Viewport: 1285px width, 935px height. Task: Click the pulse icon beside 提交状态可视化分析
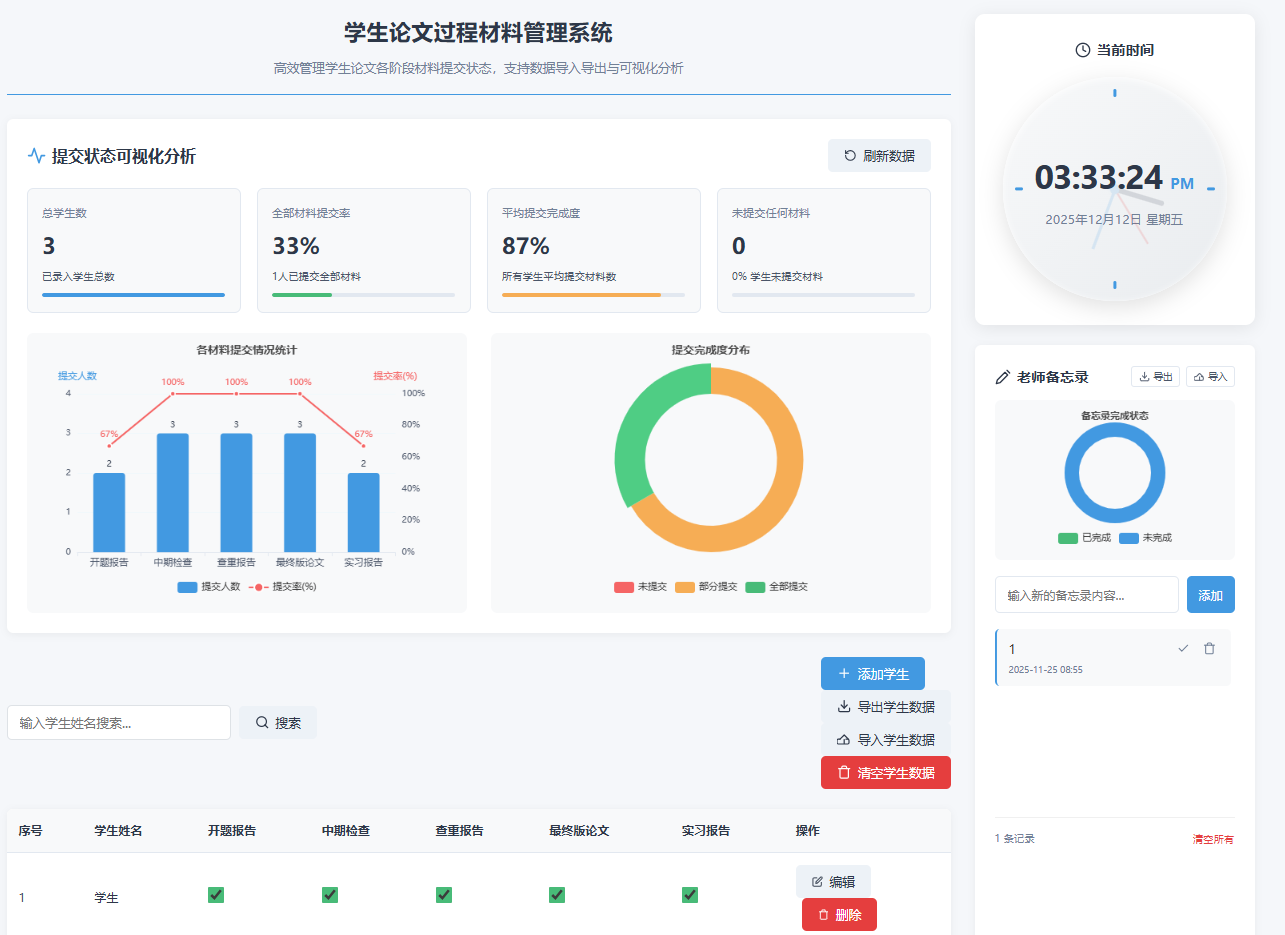(36, 156)
